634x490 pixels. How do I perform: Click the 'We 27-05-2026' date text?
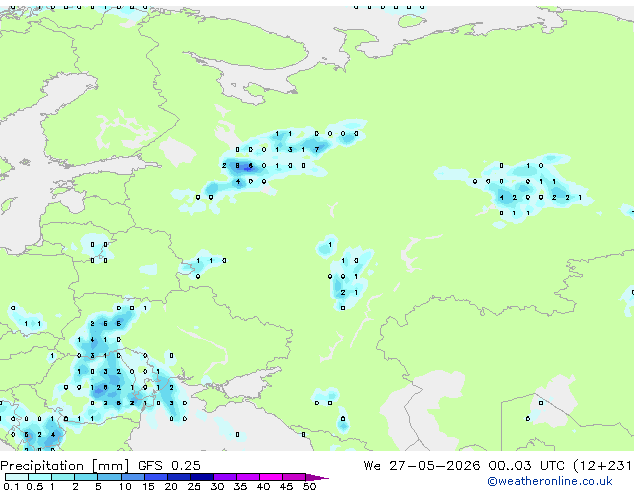pyautogui.click(x=422, y=465)
